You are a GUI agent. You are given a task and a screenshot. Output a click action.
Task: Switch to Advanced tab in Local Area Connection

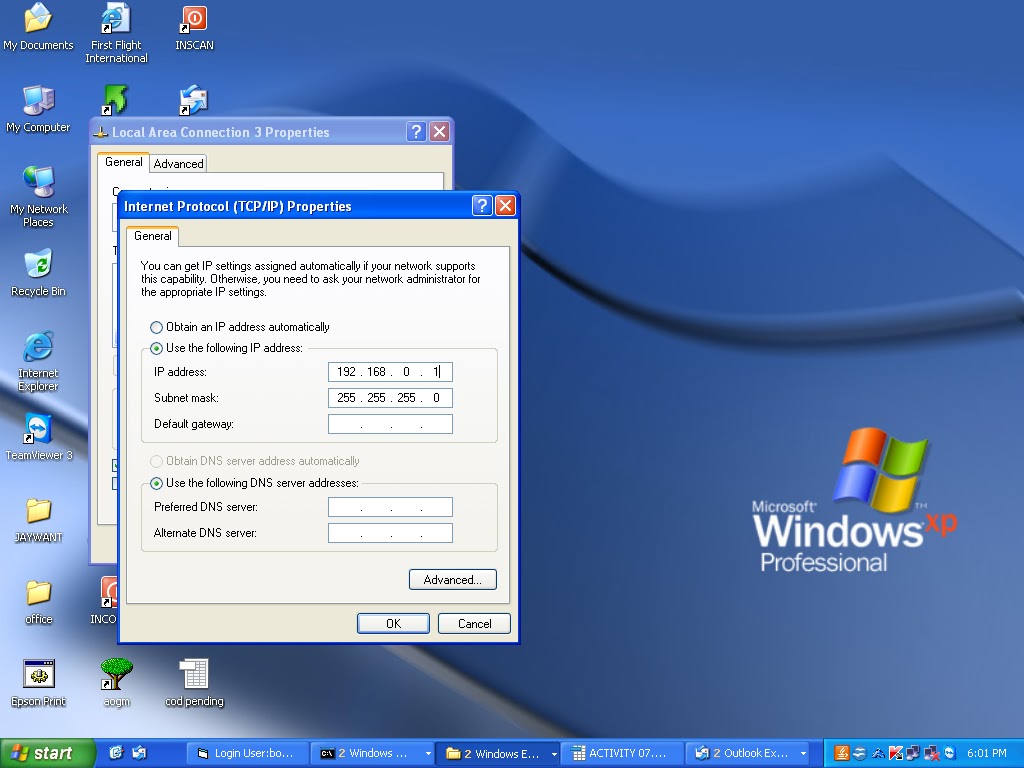click(178, 164)
